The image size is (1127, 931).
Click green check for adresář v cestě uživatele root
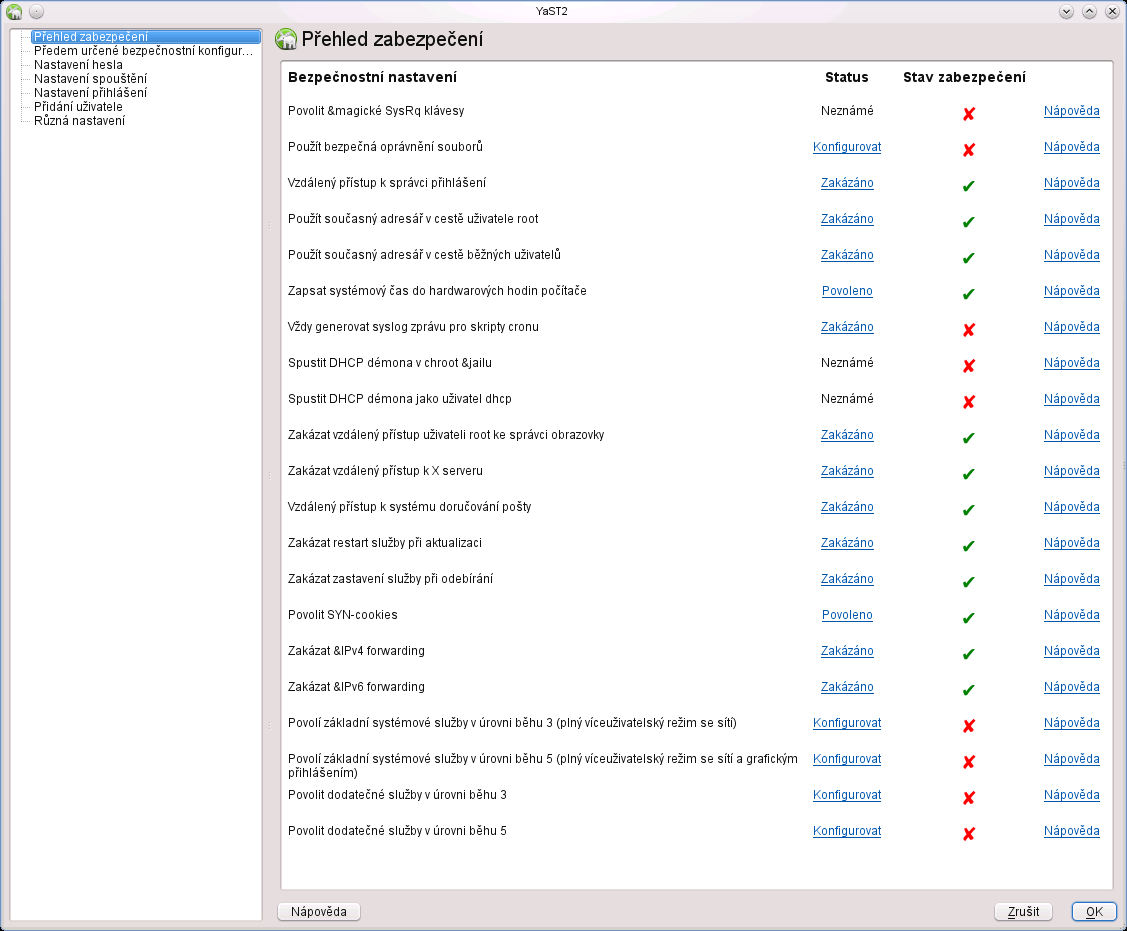click(968, 221)
